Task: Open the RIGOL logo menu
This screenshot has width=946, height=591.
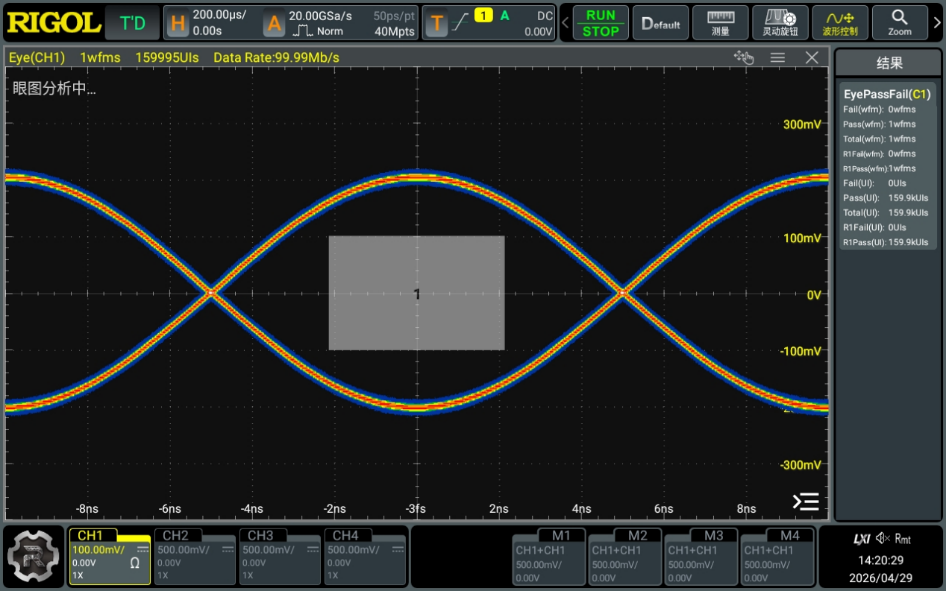Action: pos(53,23)
